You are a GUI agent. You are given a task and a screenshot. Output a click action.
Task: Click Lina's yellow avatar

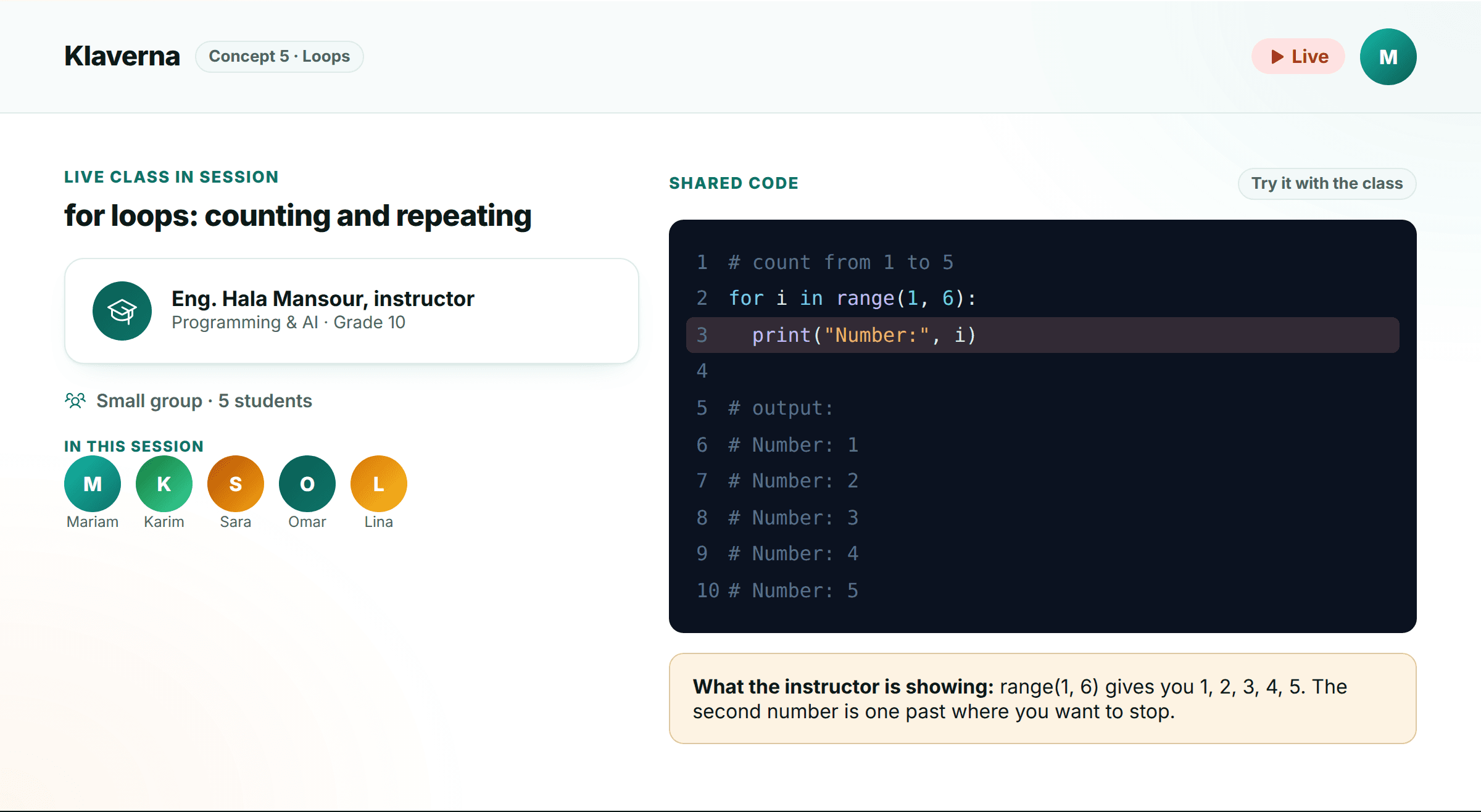[379, 484]
